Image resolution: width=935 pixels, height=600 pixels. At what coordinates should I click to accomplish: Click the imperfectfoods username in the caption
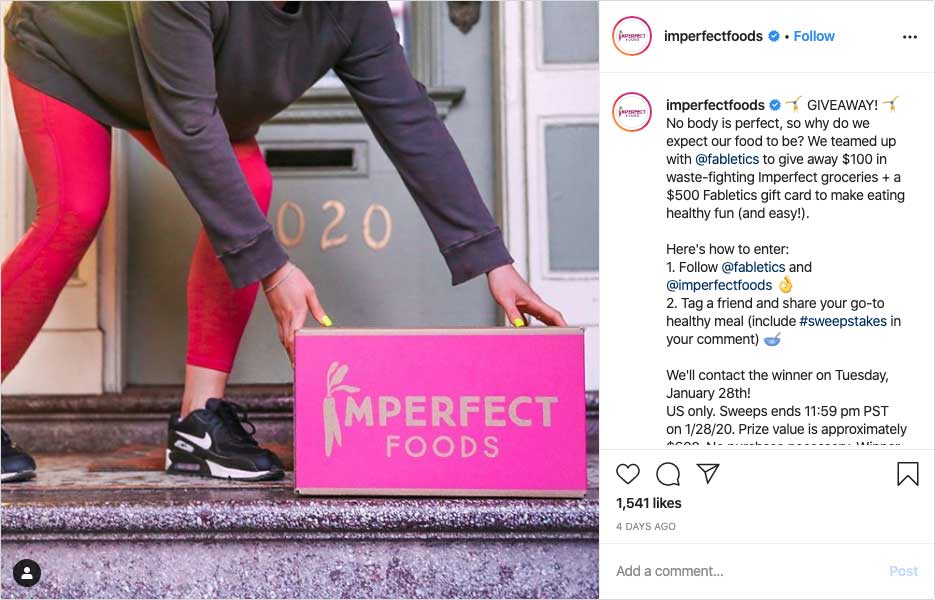[715, 105]
